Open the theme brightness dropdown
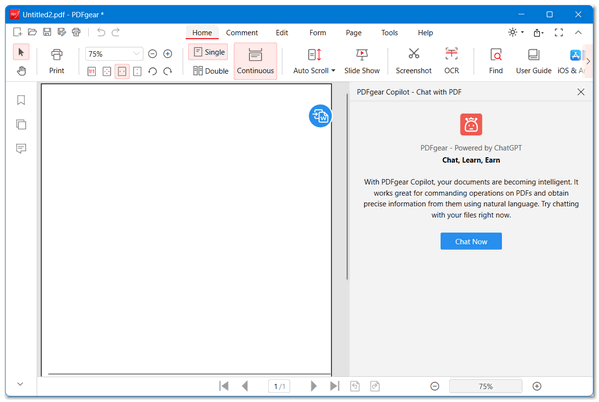Screen dimensions: 599x402 516,32
